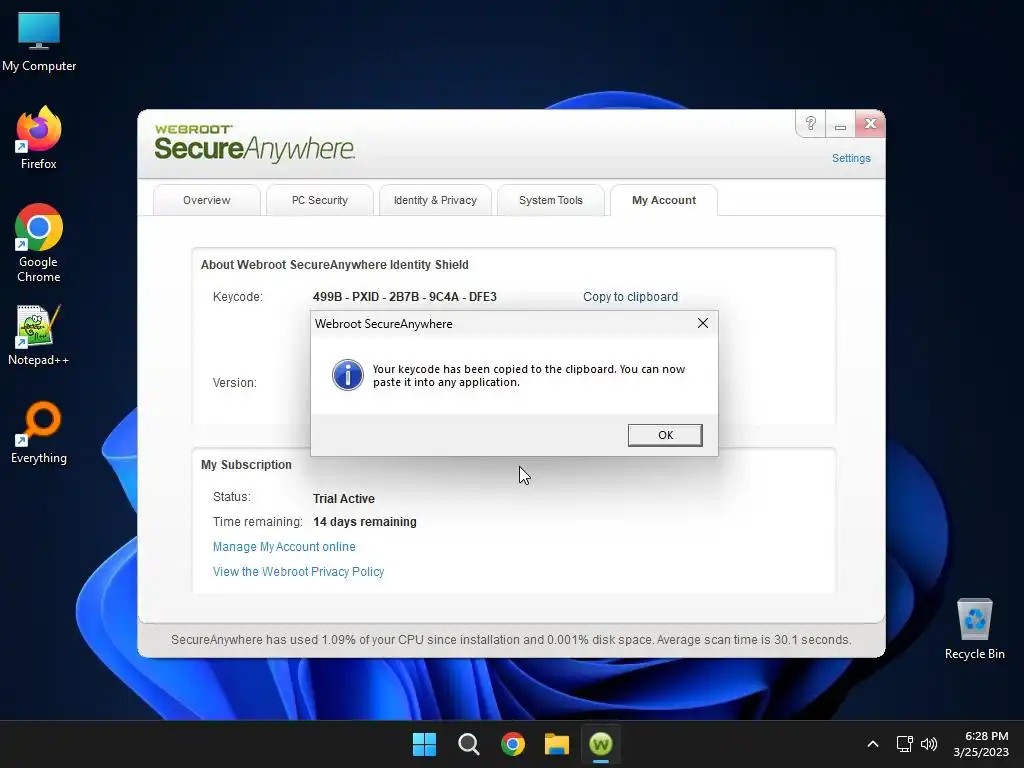Click the volume speaker tray icon

click(929, 744)
